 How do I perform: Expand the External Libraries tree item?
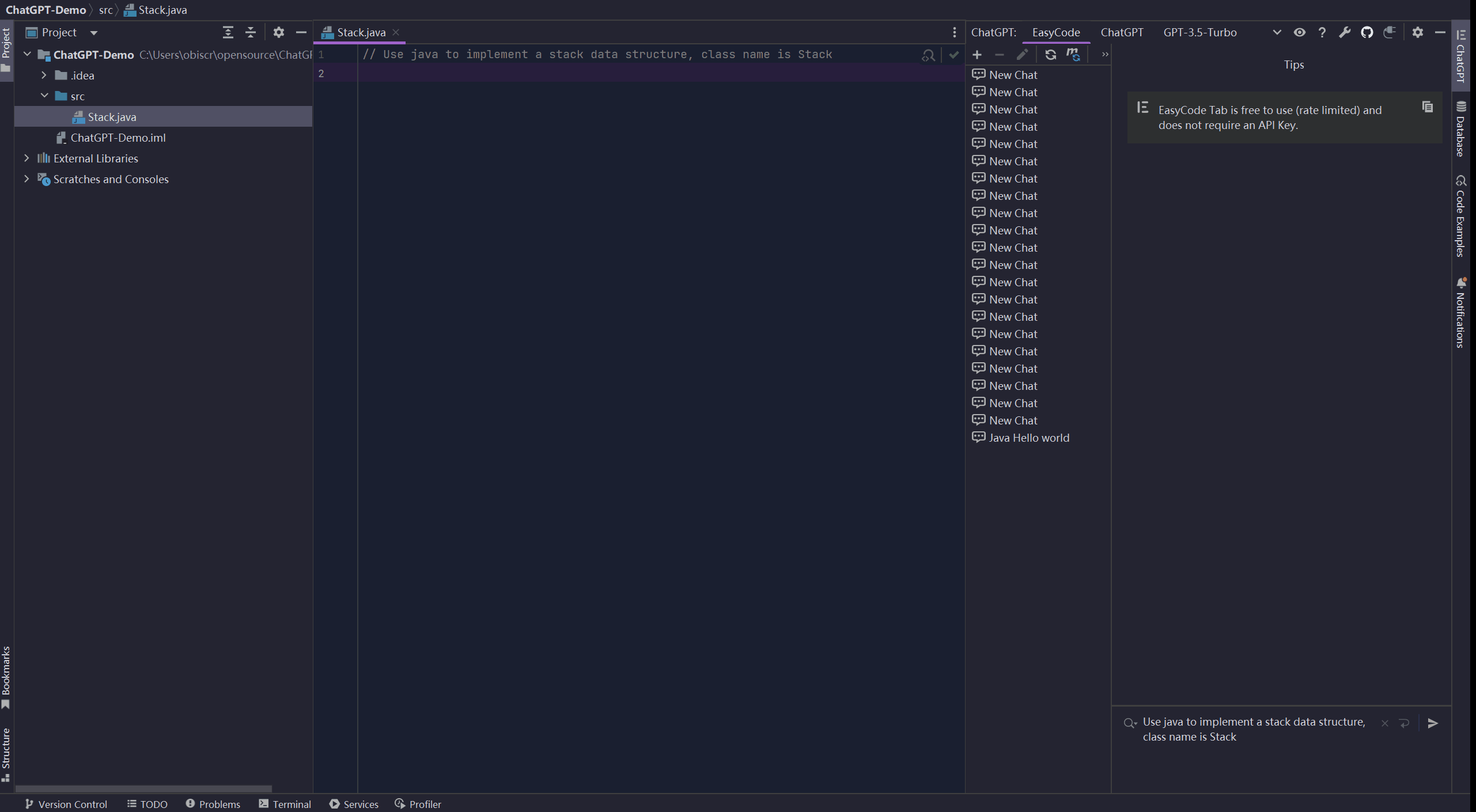[x=25, y=158]
